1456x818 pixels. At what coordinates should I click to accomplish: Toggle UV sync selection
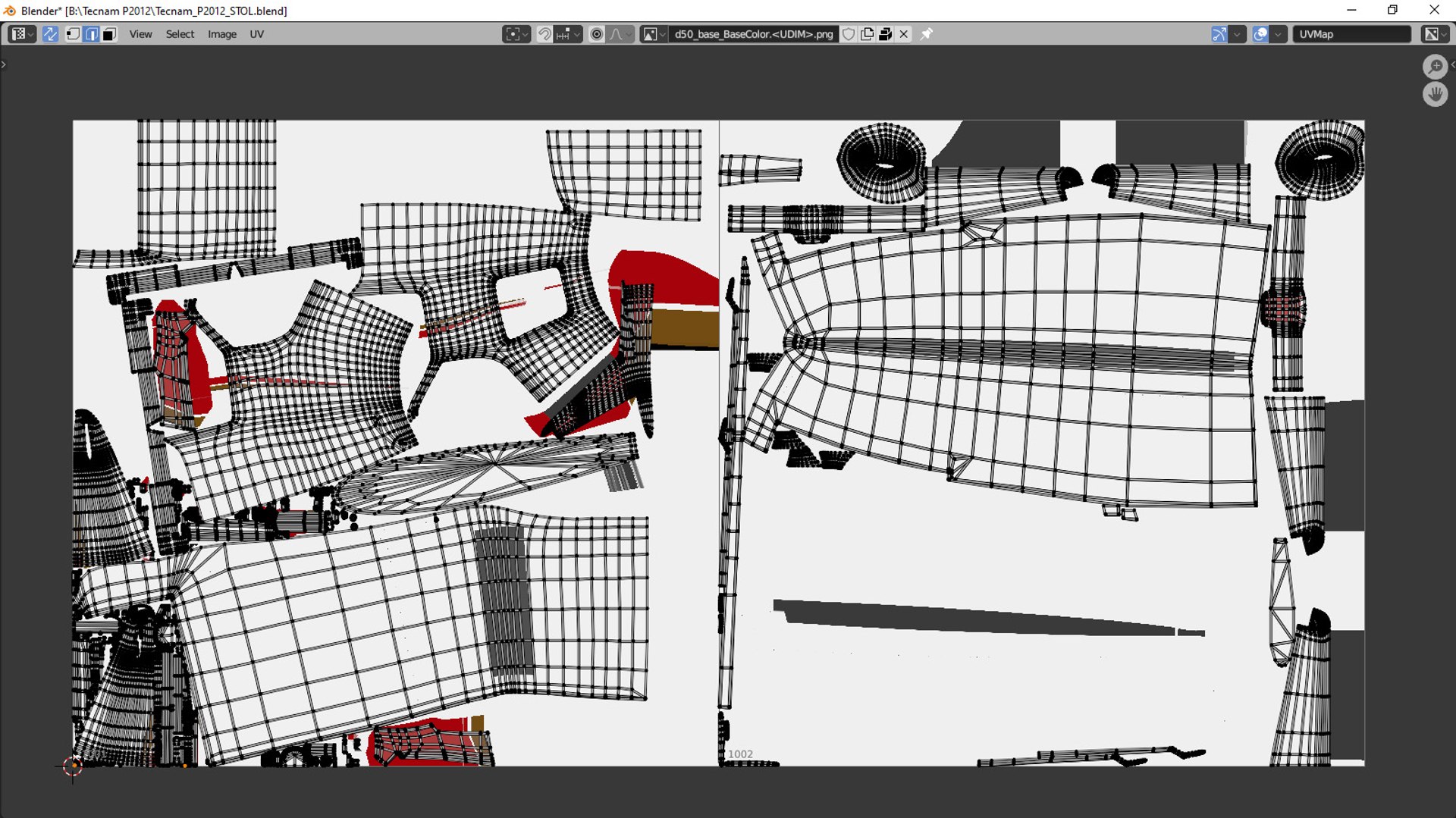pyautogui.click(x=50, y=34)
